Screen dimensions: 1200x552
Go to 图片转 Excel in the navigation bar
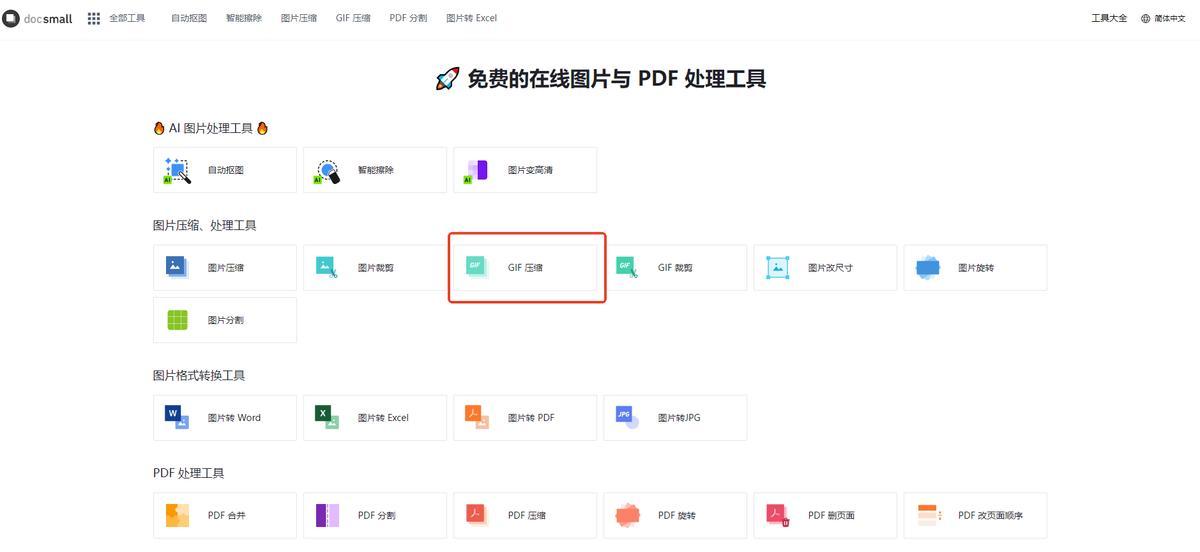[x=471, y=18]
